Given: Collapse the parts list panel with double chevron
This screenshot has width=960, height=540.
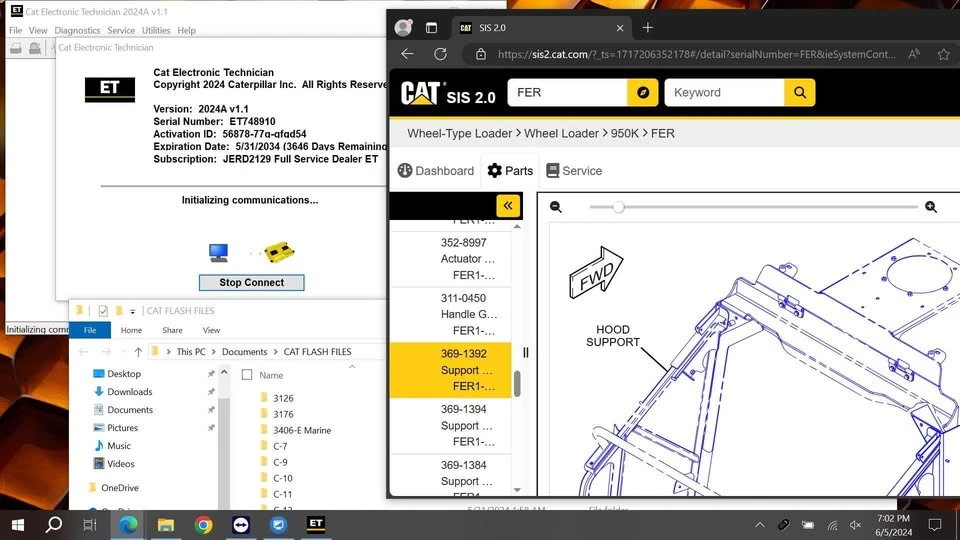Looking at the screenshot, I should coord(508,206).
